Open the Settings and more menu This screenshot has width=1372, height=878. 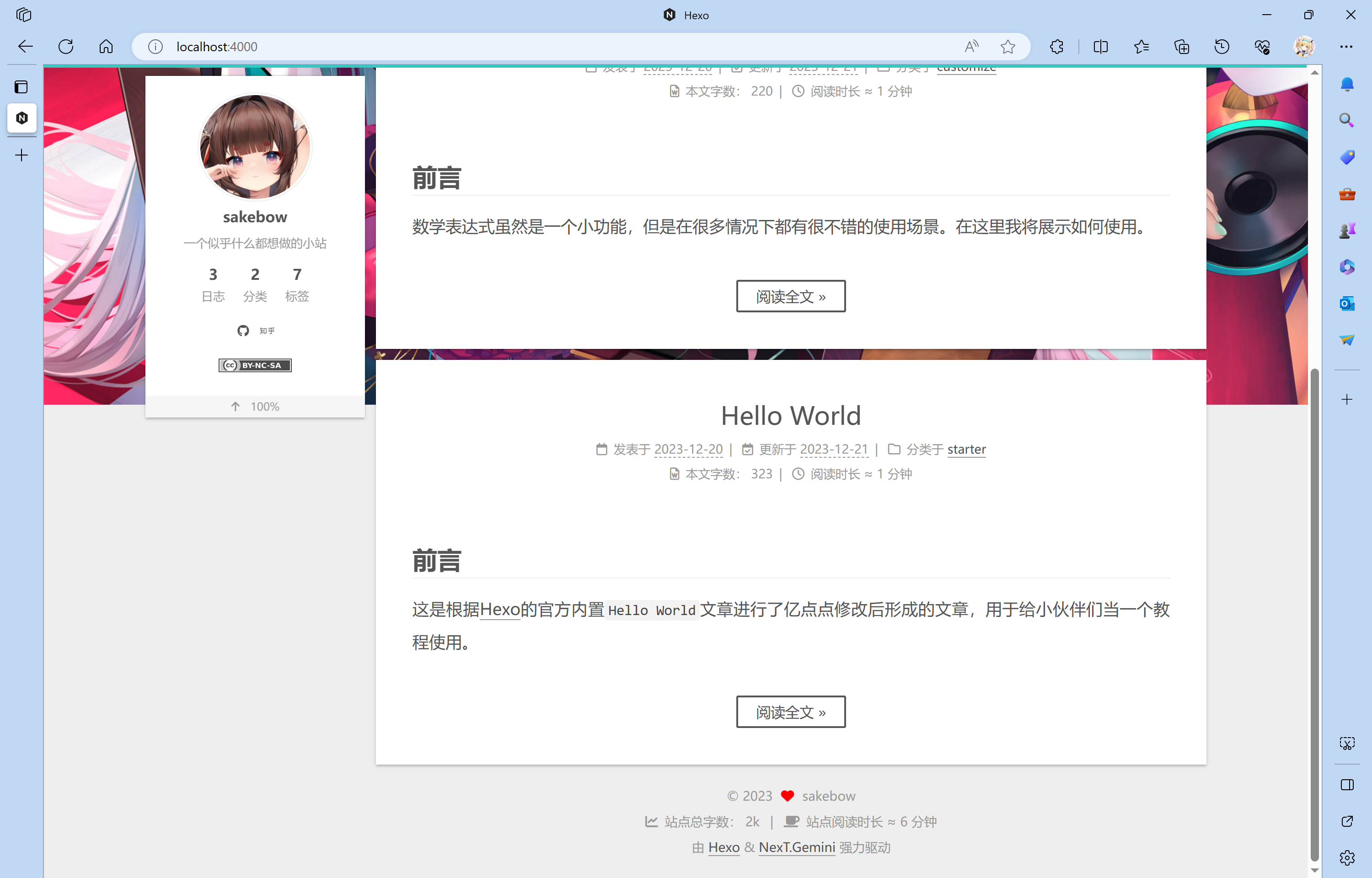coord(1347,47)
